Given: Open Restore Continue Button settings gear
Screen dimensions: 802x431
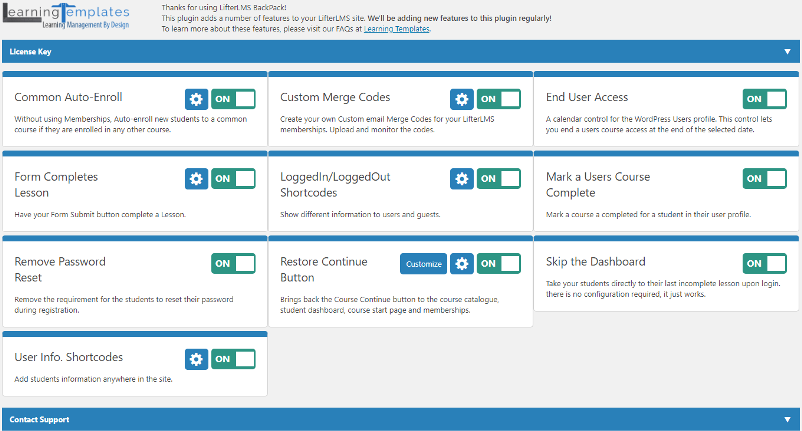Looking at the screenshot, I should point(462,264).
